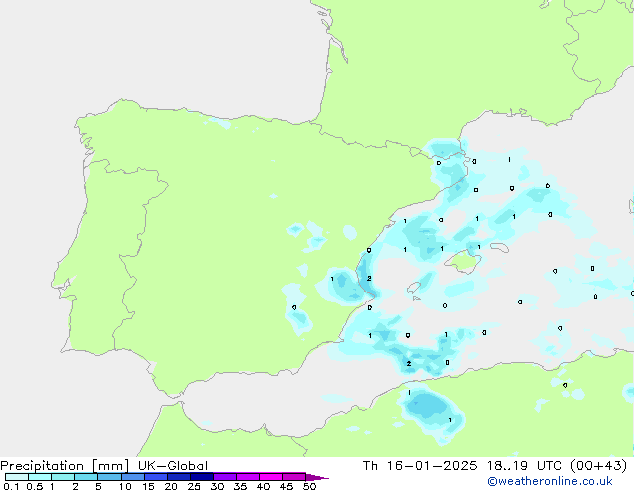634x490 pixels.
Task: Click the (00+43) forecast offset text
Action: pos(599,466)
